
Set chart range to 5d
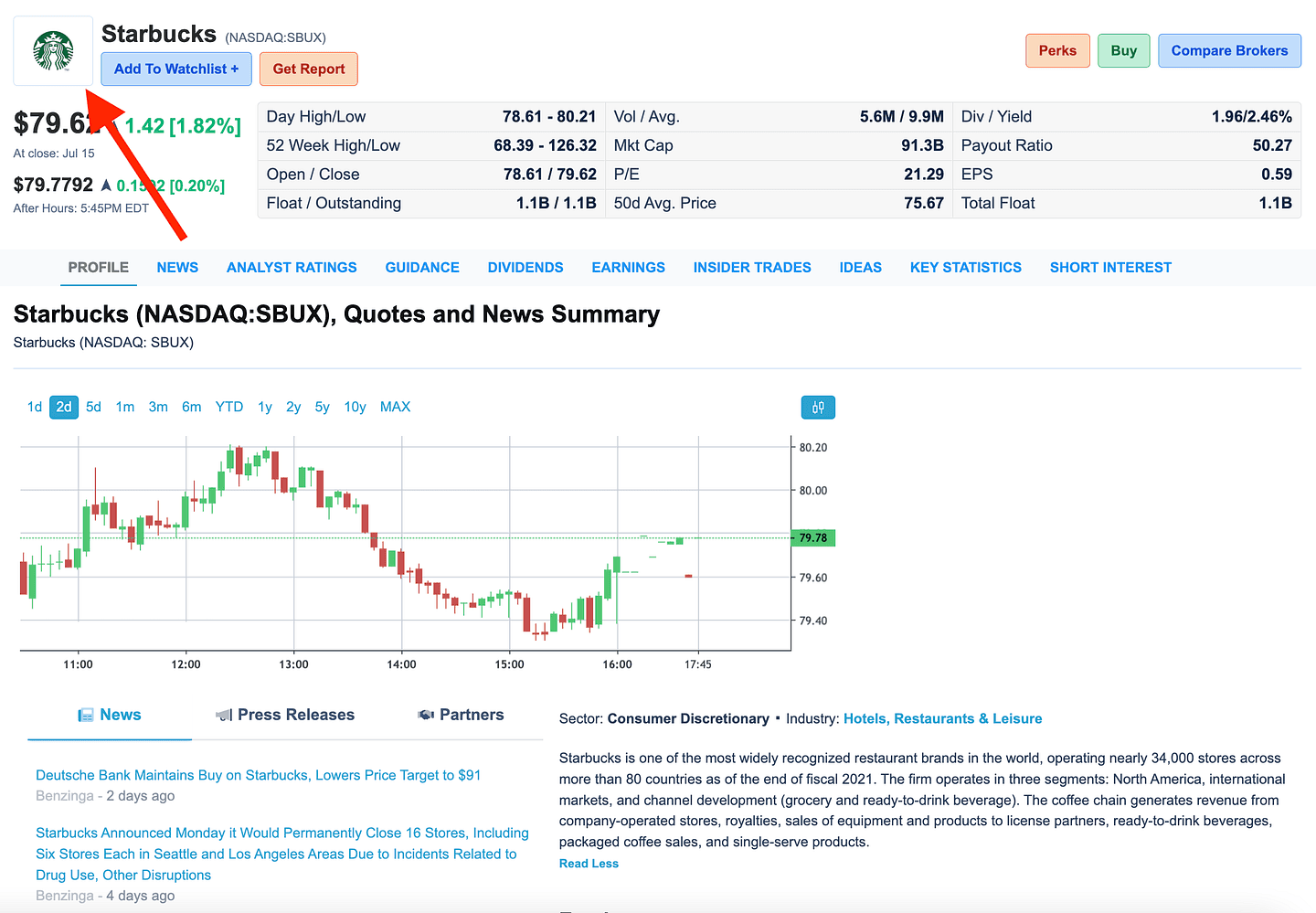(x=94, y=407)
